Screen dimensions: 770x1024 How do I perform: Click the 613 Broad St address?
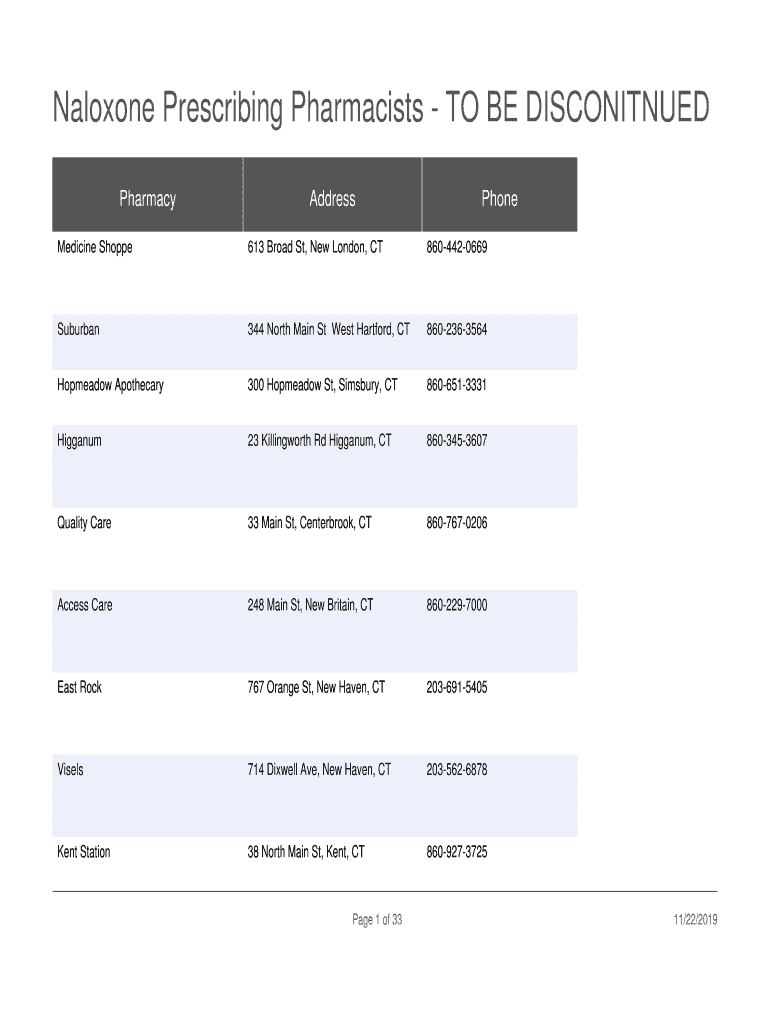(x=315, y=247)
